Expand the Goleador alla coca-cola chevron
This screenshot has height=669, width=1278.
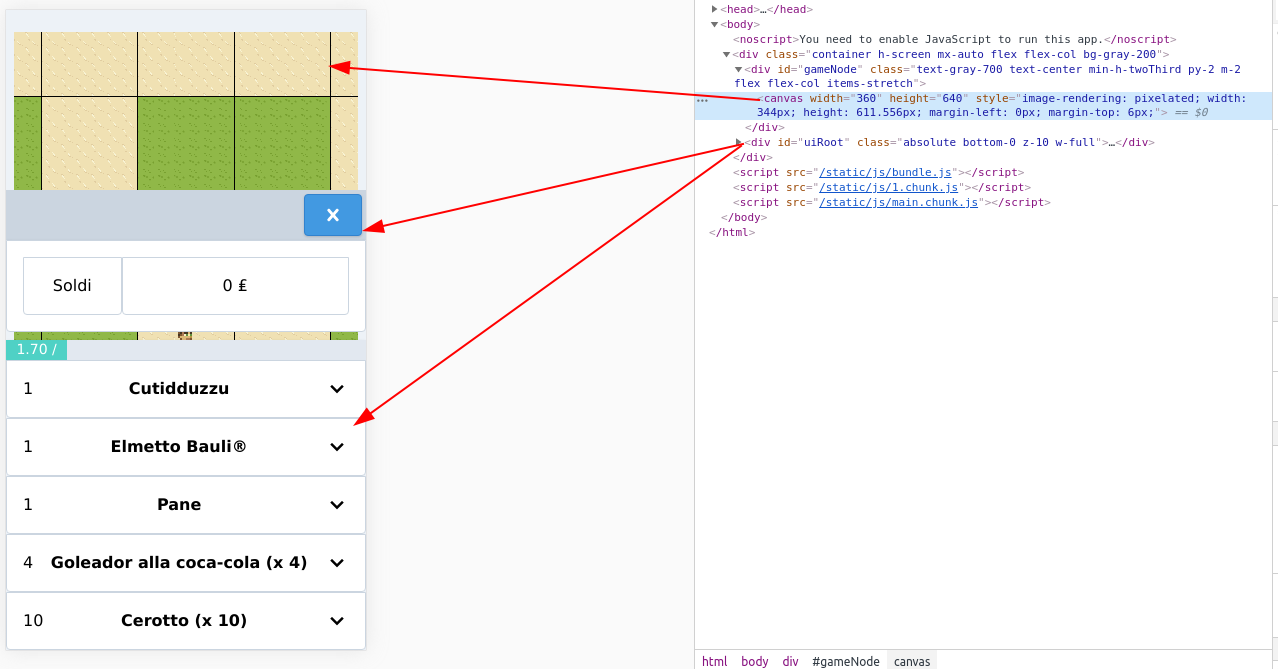coord(337,563)
